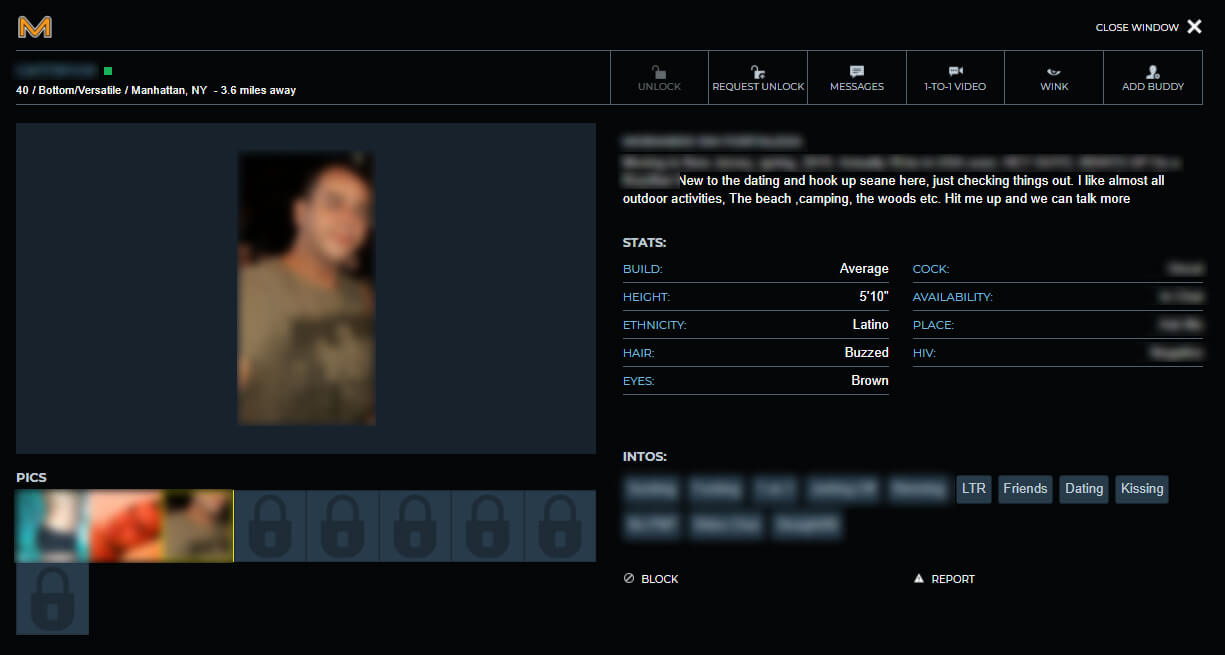This screenshot has width=1225, height=655.
Task: Click the Dating tag in Intos
Action: pyautogui.click(x=1084, y=489)
